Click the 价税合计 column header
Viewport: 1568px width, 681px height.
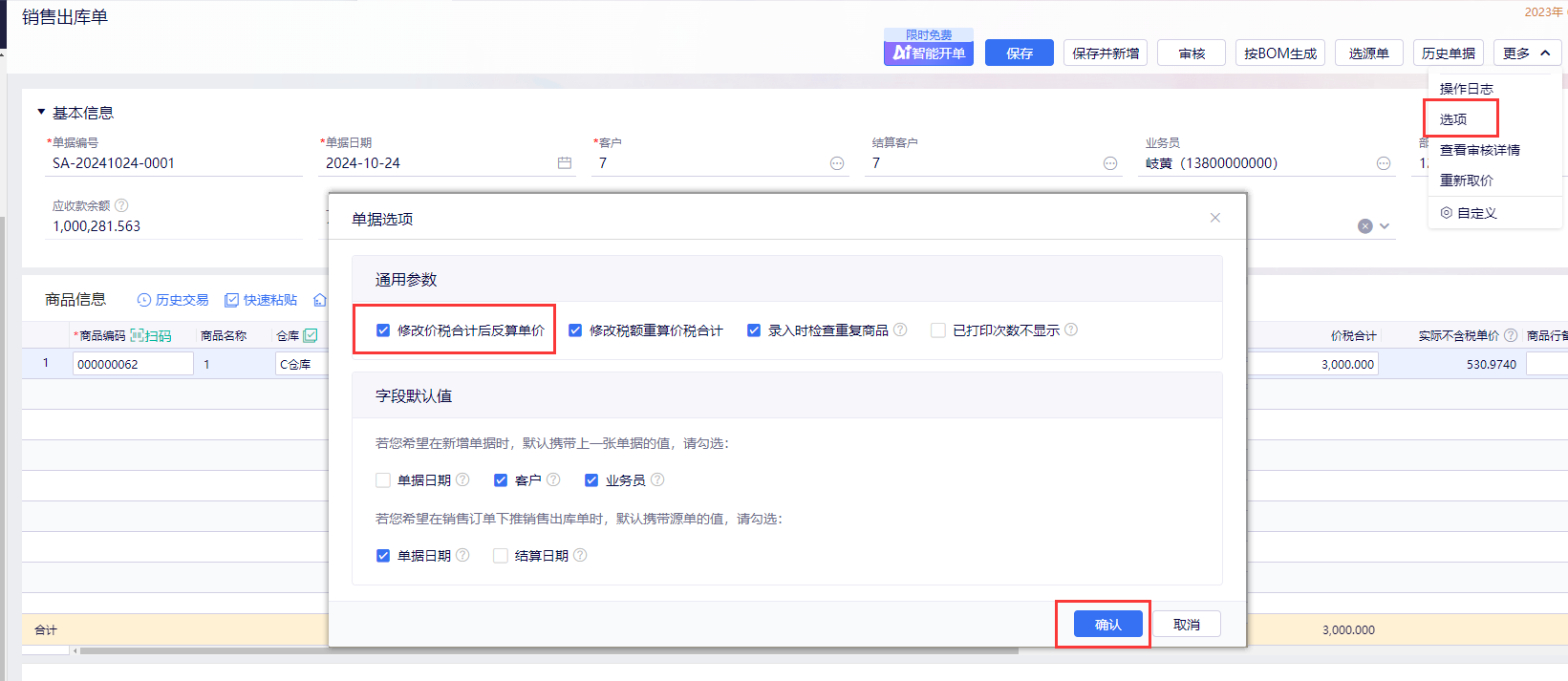click(1353, 335)
